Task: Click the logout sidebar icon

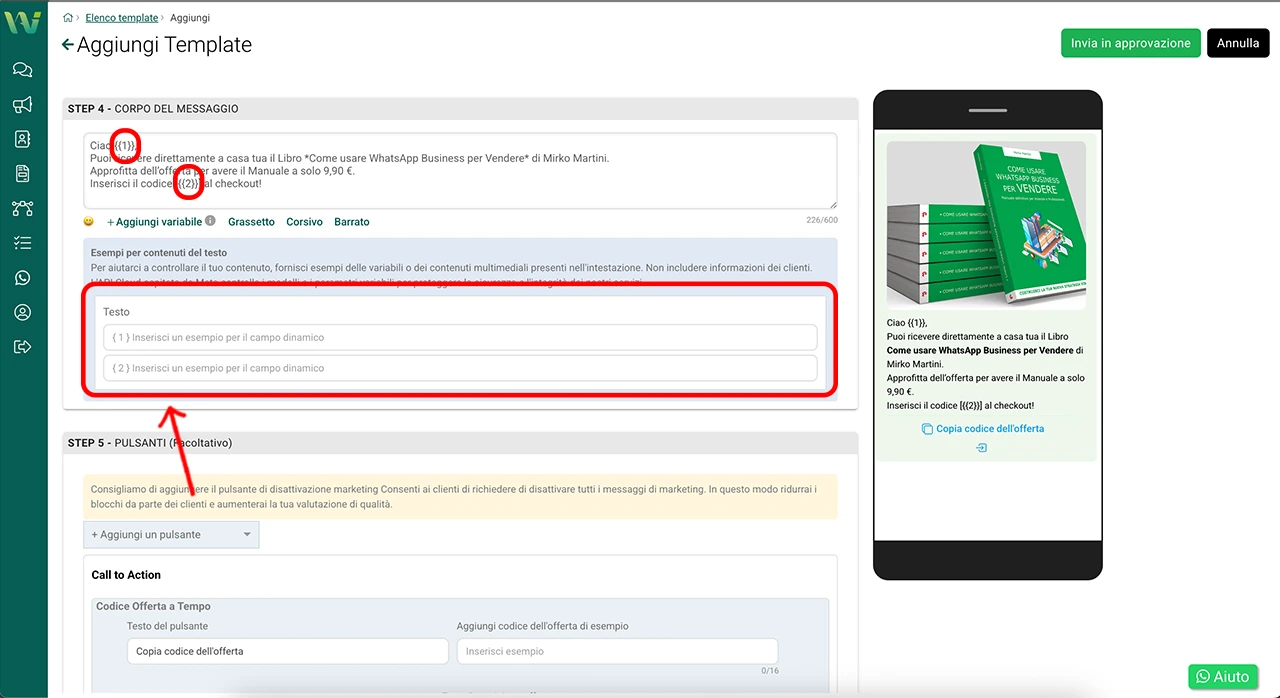Action: click(22, 347)
